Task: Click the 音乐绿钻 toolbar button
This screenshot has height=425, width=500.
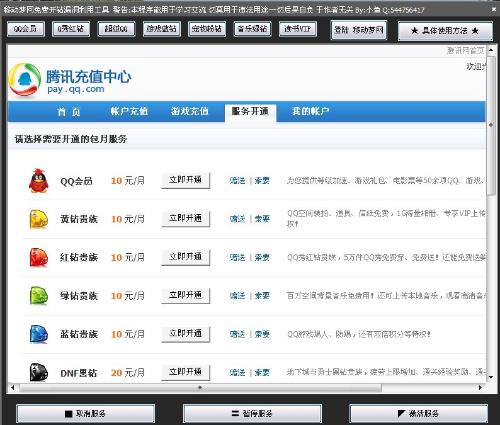Action: (252, 29)
